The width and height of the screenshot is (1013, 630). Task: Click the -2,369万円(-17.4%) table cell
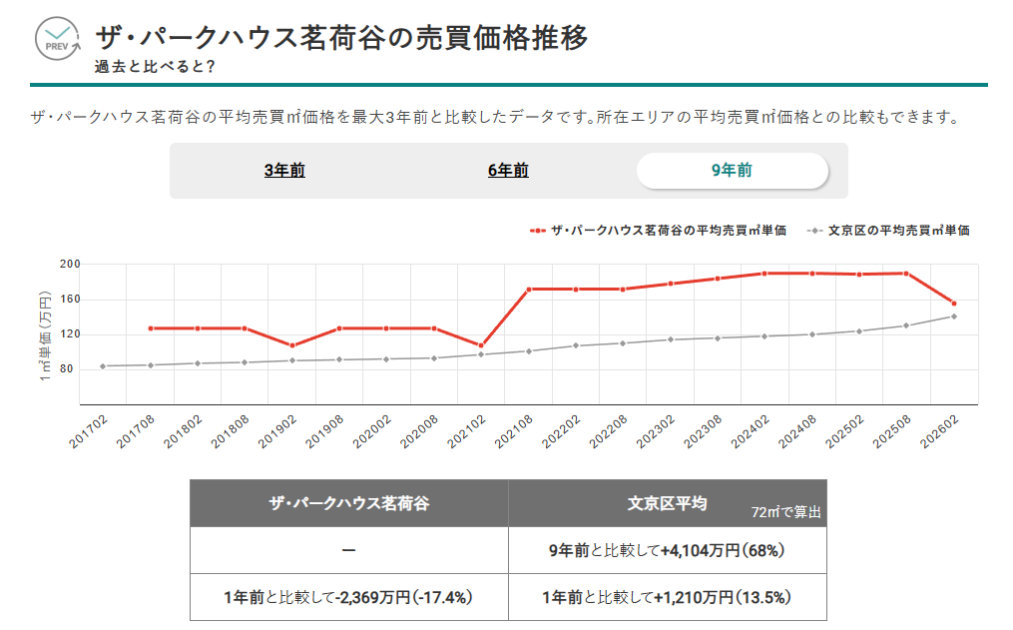[349, 597]
